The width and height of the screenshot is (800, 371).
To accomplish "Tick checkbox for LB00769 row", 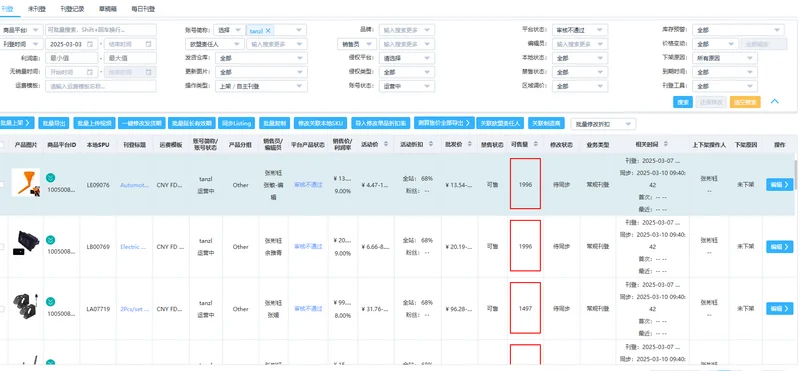I will pos(2,246).
